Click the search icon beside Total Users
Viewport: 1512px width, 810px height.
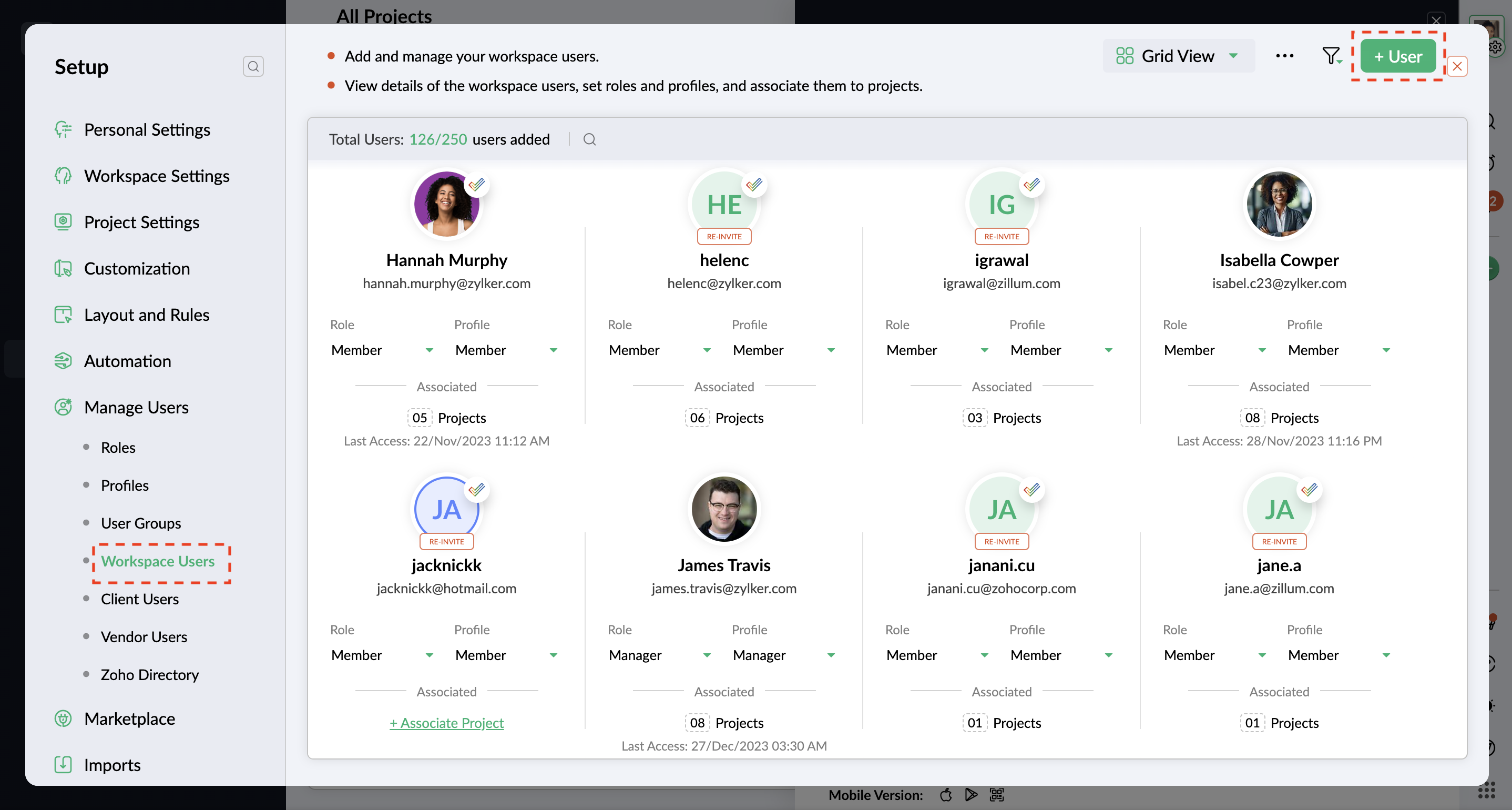[589, 140]
